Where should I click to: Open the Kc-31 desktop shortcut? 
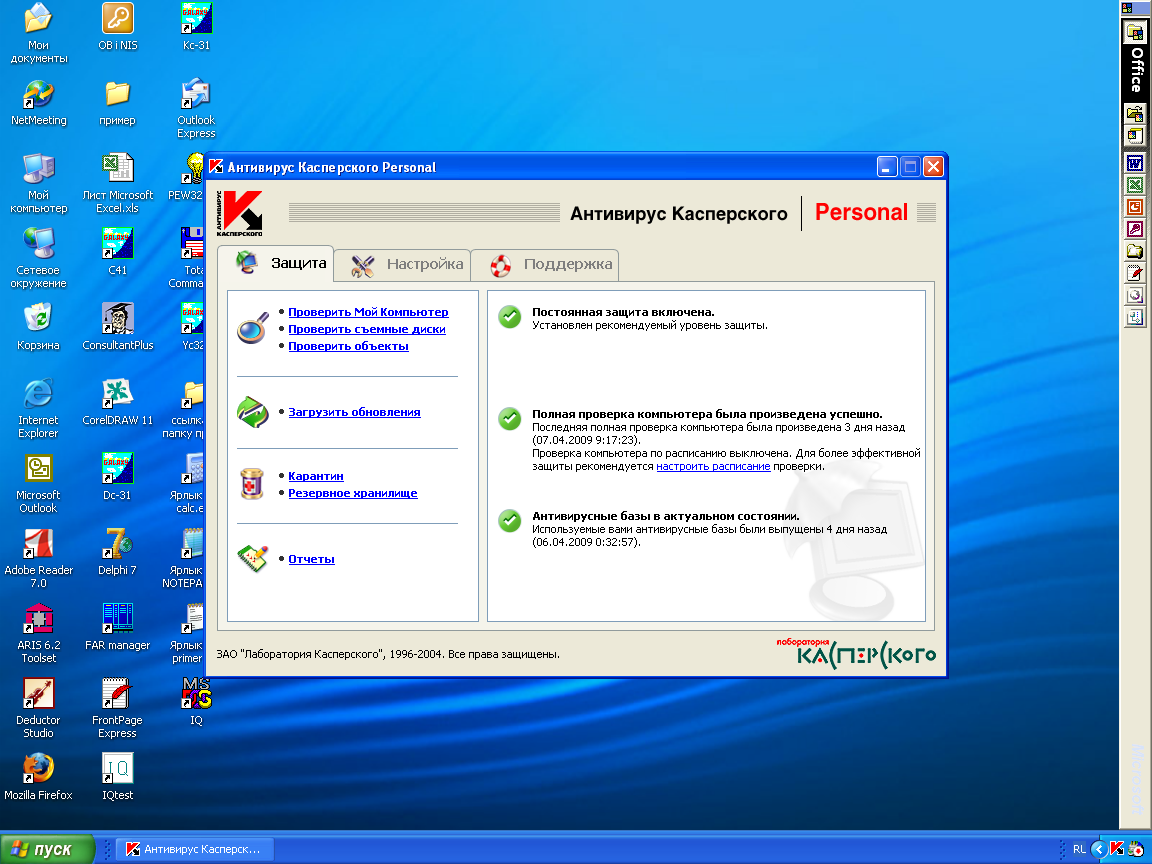click(196, 26)
